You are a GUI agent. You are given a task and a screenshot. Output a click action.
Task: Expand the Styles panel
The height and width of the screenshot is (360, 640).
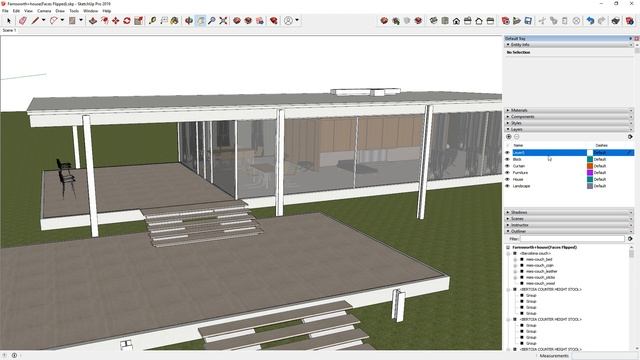[569, 123]
